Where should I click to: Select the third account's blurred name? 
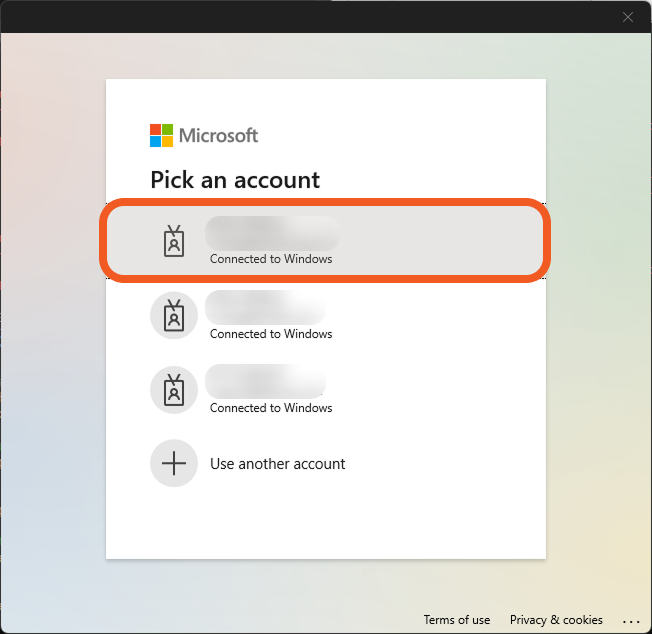pyautogui.click(x=265, y=381)
